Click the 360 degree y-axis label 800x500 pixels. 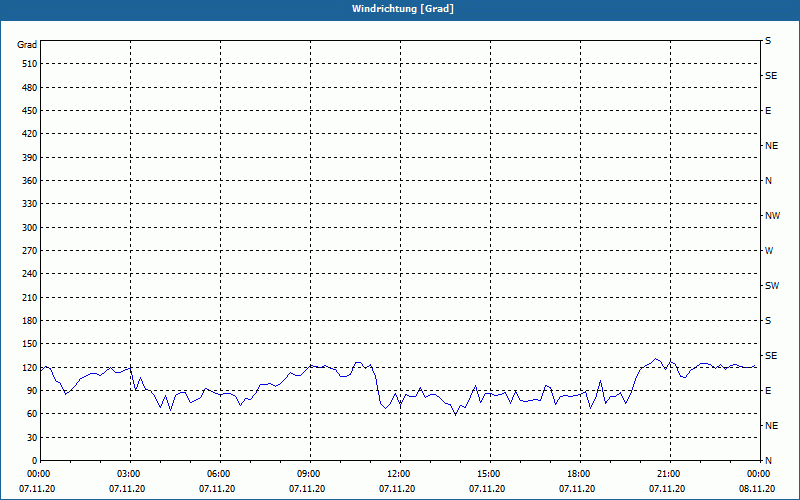point(28,181)
